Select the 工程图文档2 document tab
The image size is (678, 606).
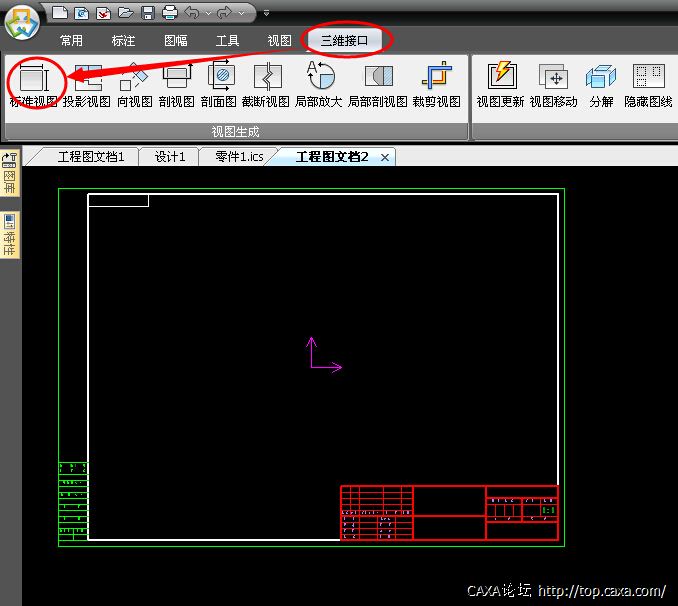[332, 157]
